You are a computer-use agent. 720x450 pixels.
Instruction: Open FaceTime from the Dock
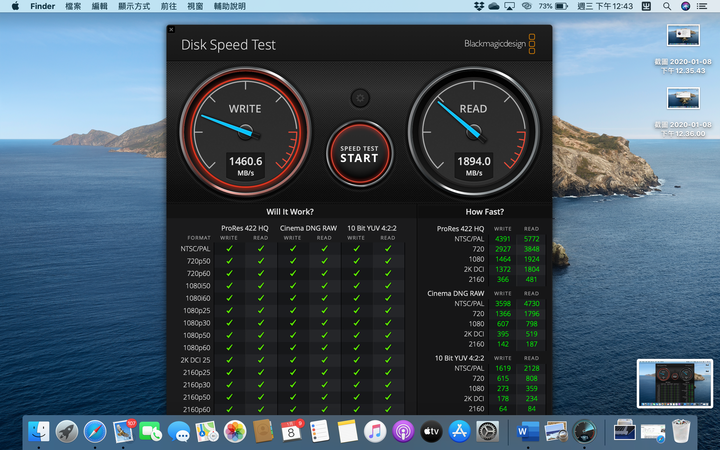point(151,431)
